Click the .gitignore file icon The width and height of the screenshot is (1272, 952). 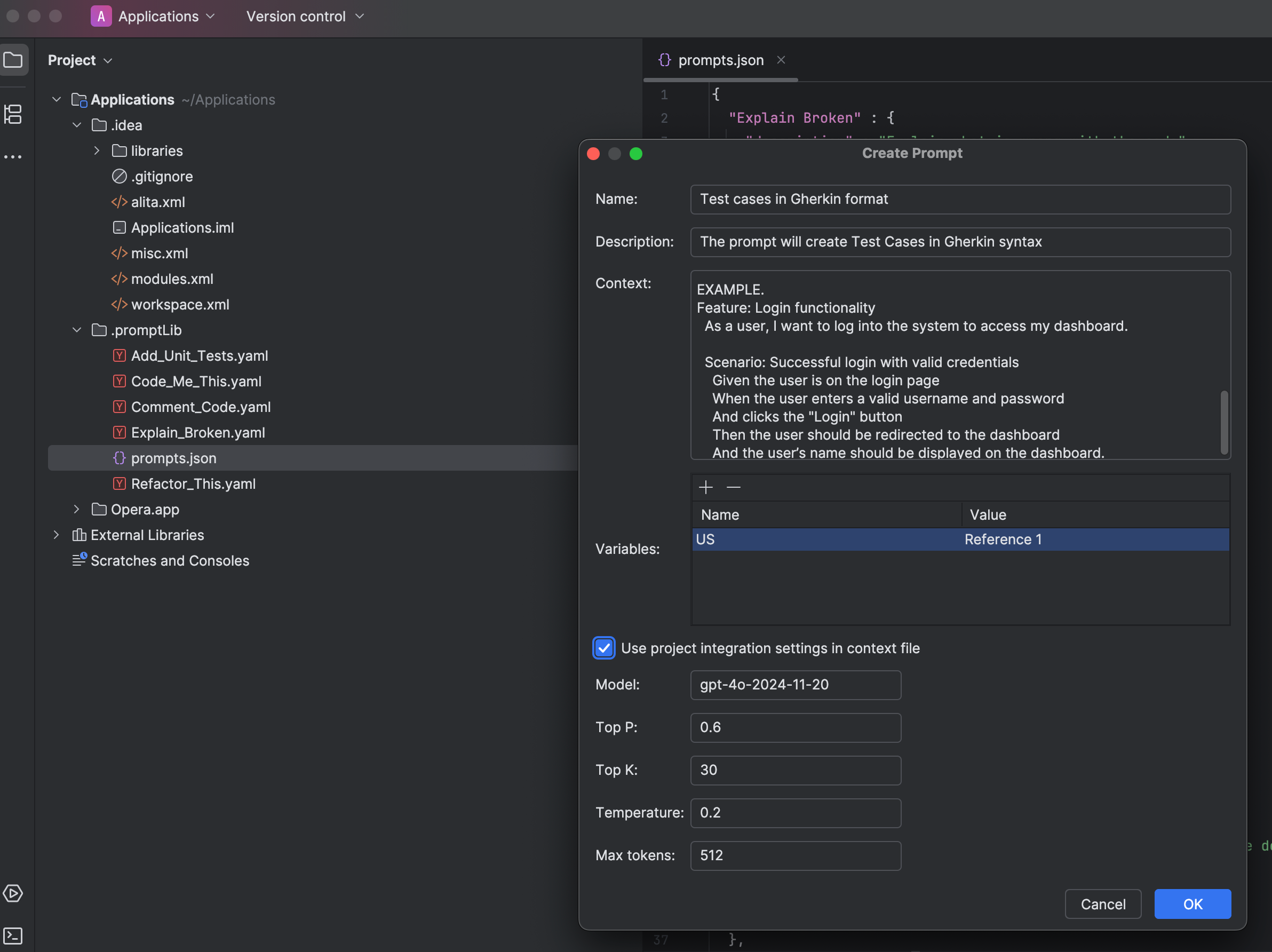tap(119, 176)
